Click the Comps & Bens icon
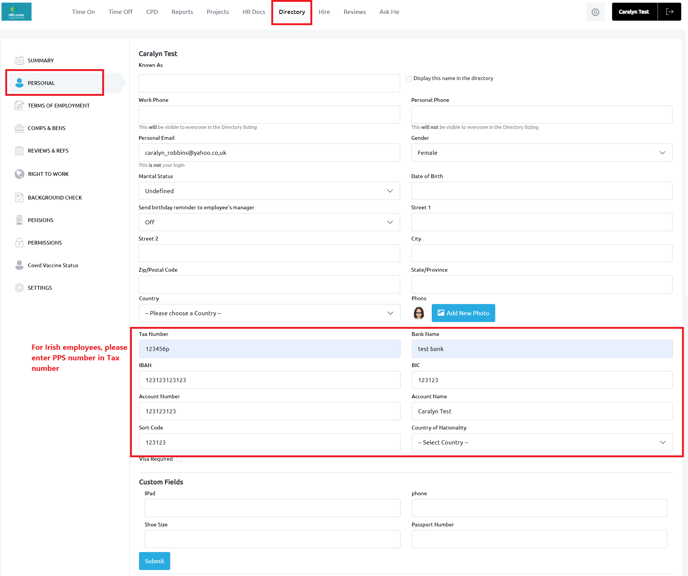This screenshot has height=576, width=688. point(19,128)
